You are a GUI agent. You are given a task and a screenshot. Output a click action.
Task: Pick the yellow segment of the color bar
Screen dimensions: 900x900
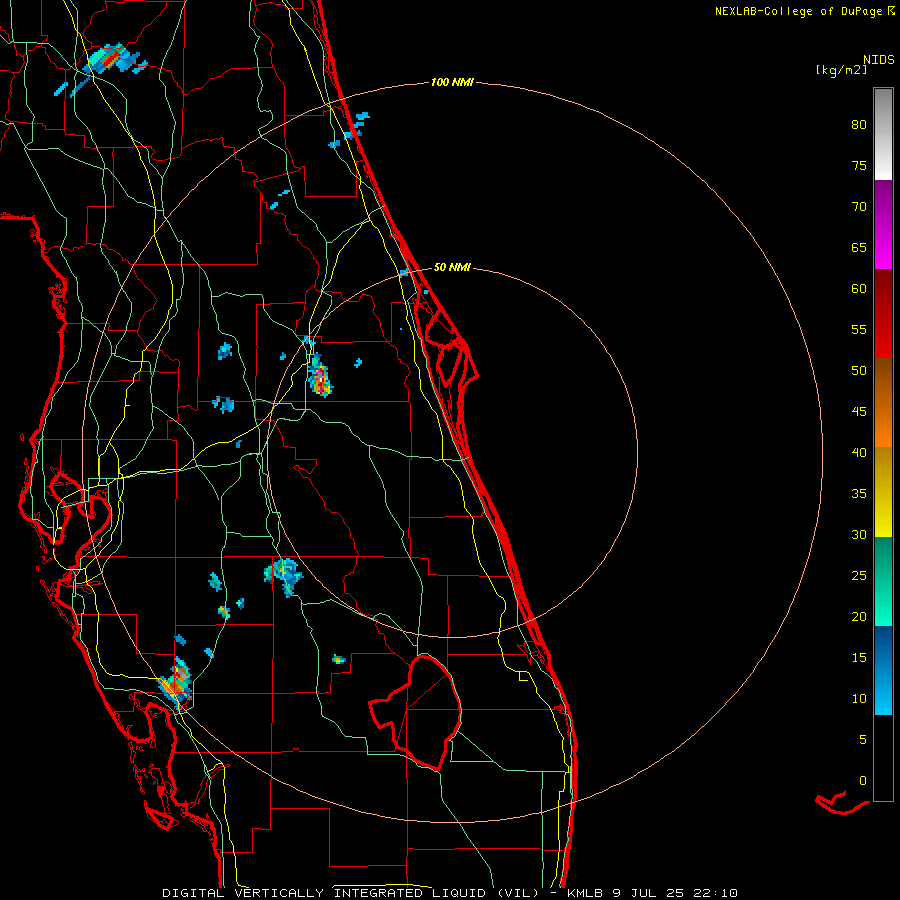tap(883, 492)
